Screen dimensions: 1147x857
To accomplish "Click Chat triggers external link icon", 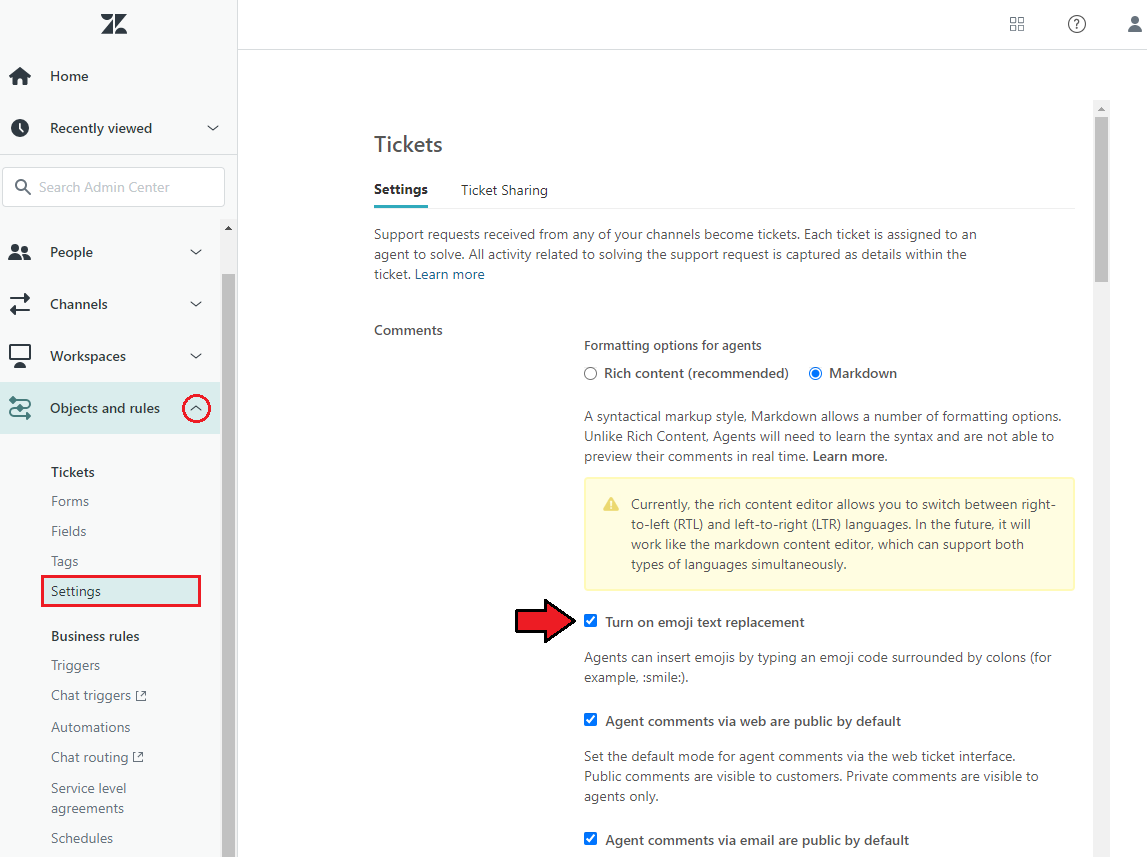I will pos(141,696).
